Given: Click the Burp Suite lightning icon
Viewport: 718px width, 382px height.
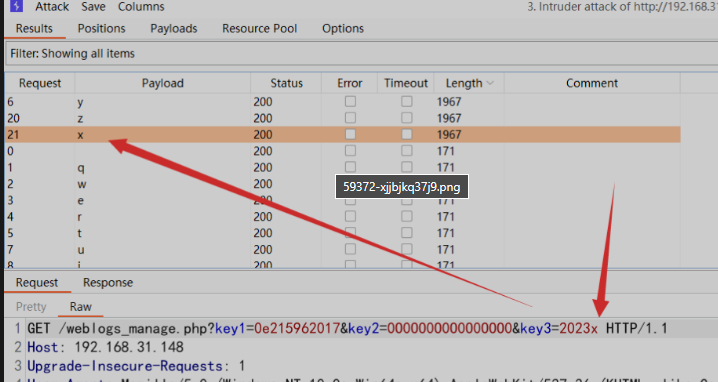Looking at the screenshot, I should pos(16,6).
